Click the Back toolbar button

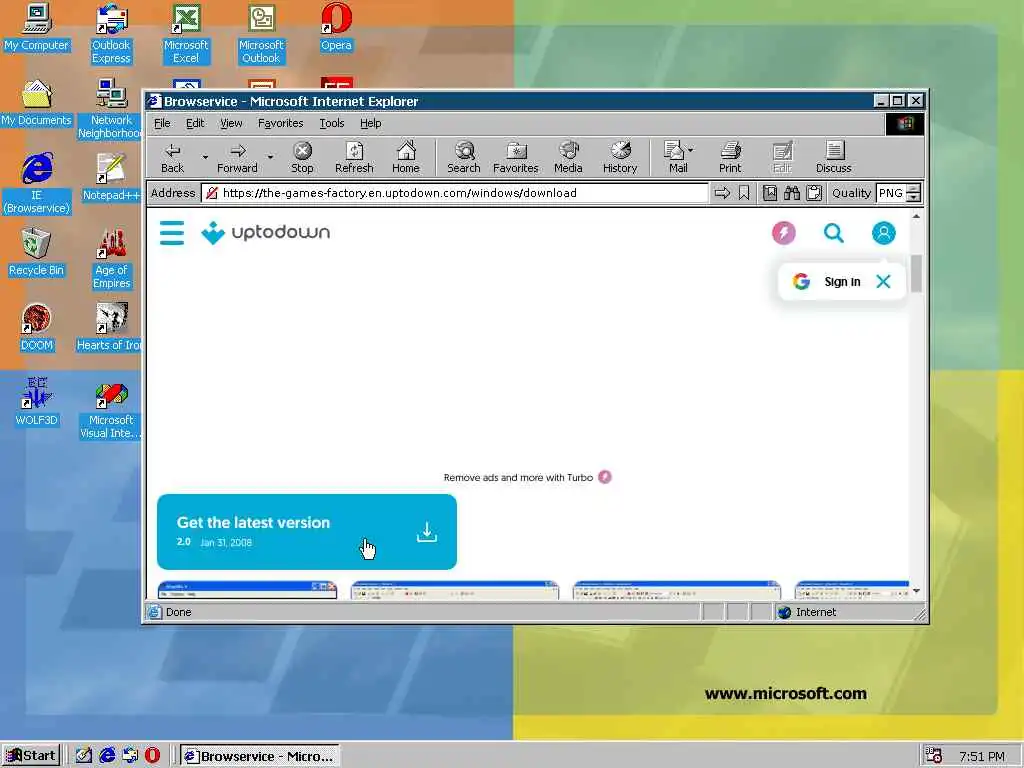[172, 157]
